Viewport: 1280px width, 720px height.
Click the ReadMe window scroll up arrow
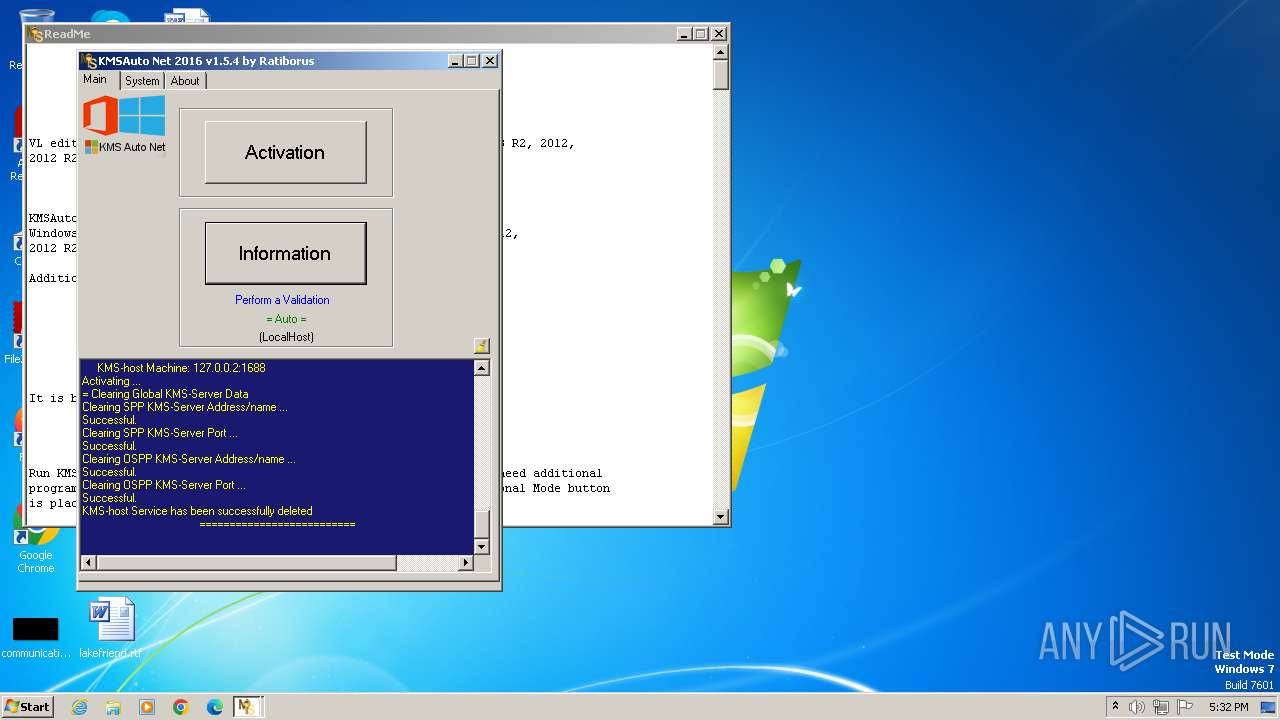click(x=721, y=51)
